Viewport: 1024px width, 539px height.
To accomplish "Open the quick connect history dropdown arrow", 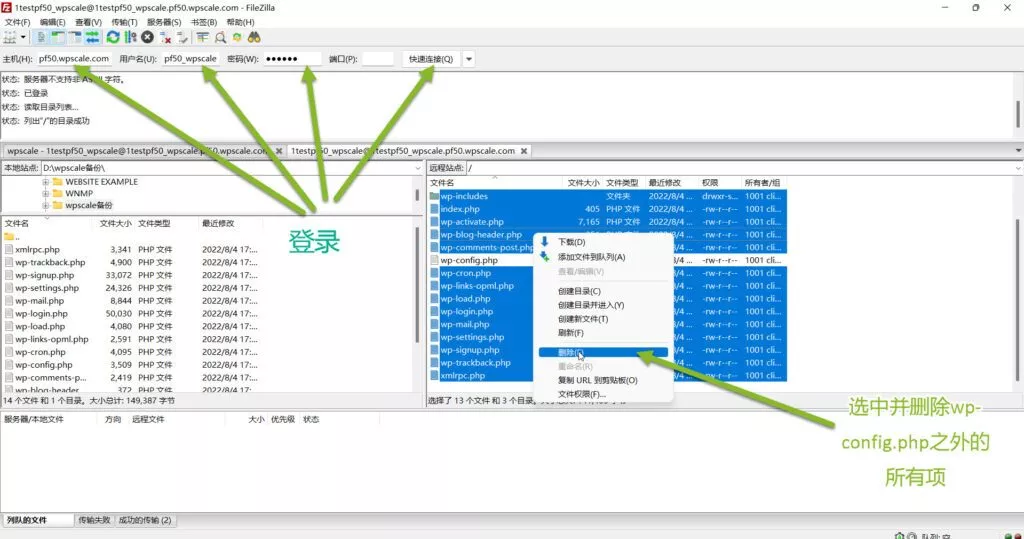I will [469, 59].
